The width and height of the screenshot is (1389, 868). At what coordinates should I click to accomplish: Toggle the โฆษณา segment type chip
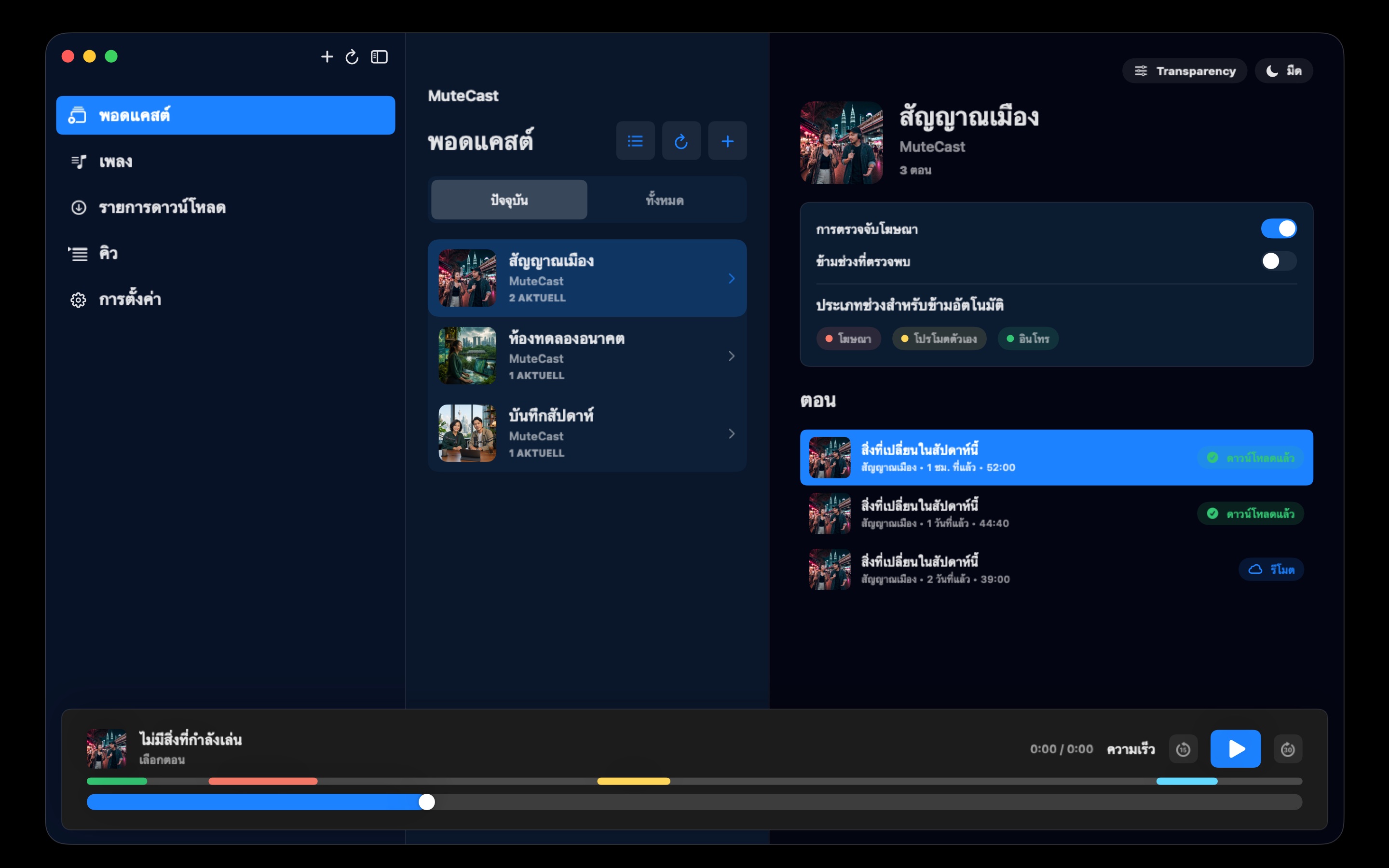click(x=848, y=339)
